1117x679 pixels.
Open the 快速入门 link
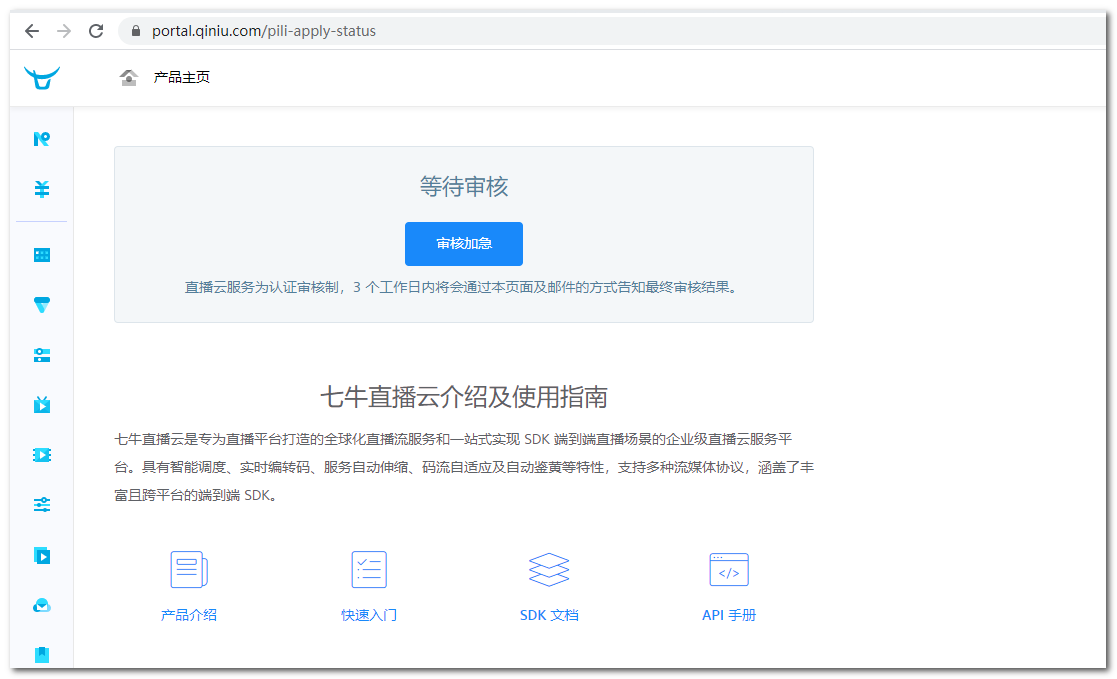[369, 615]
